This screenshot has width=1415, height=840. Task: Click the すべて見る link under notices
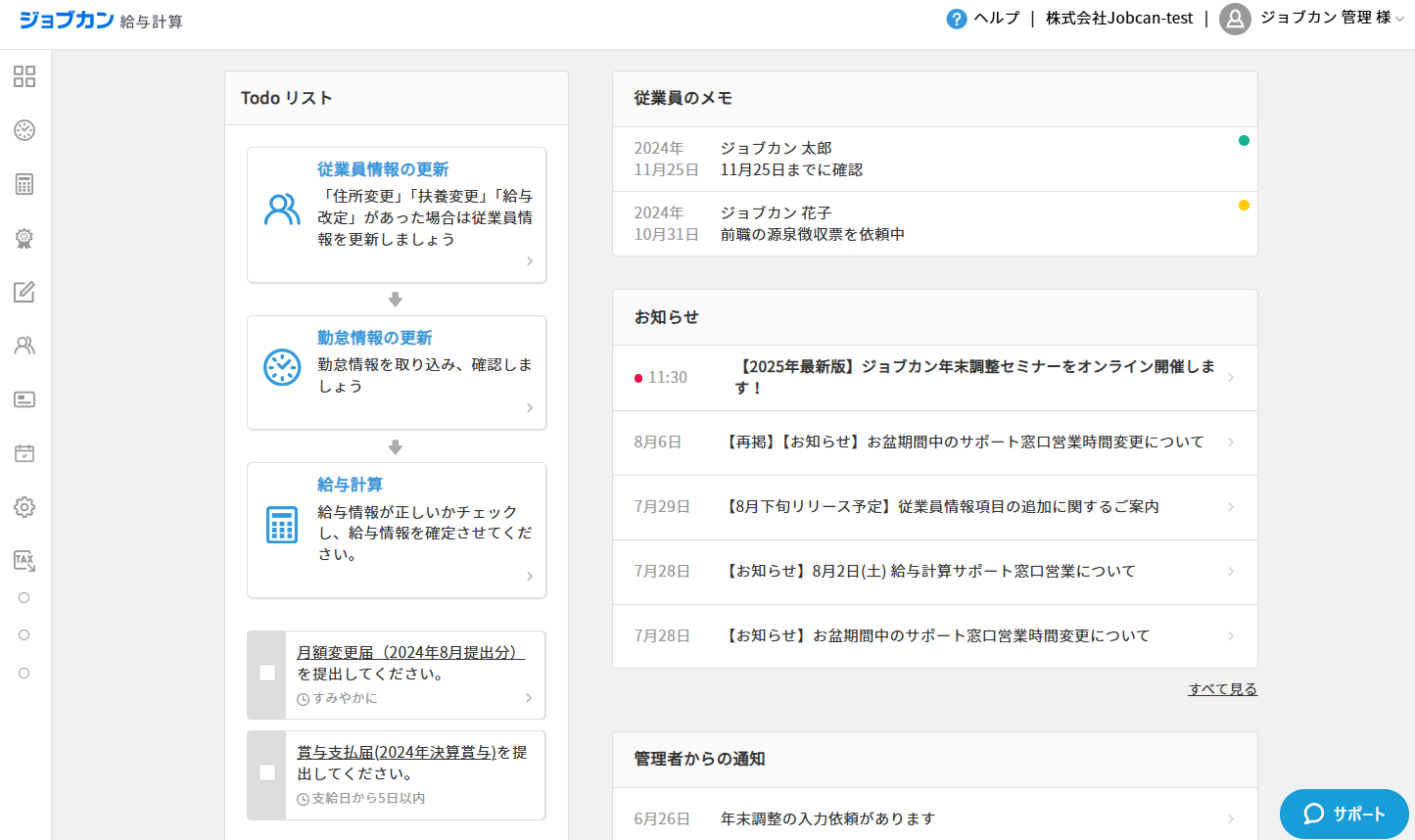1223,689
